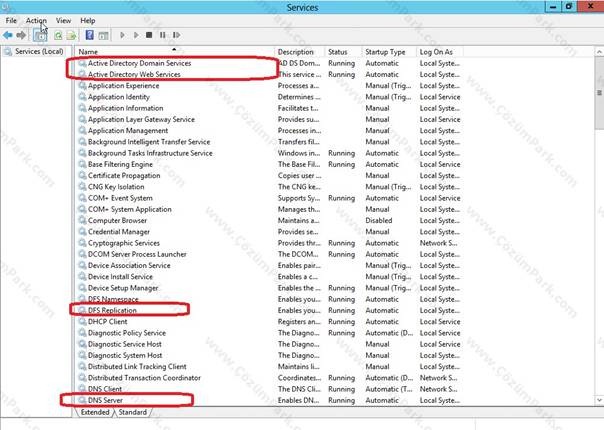This screenshot has height=430, width=604.
Task: Click the Pause Service icon
Action: tap(163, 35)
